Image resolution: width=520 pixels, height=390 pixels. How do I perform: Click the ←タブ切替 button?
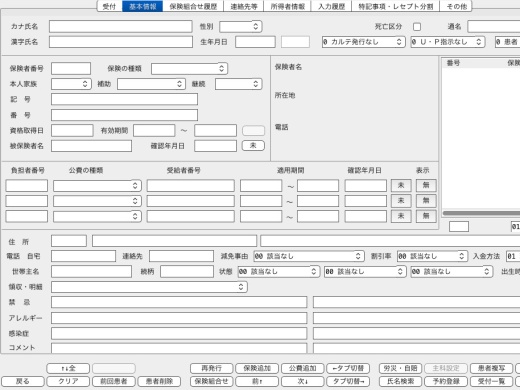point(348,368)
